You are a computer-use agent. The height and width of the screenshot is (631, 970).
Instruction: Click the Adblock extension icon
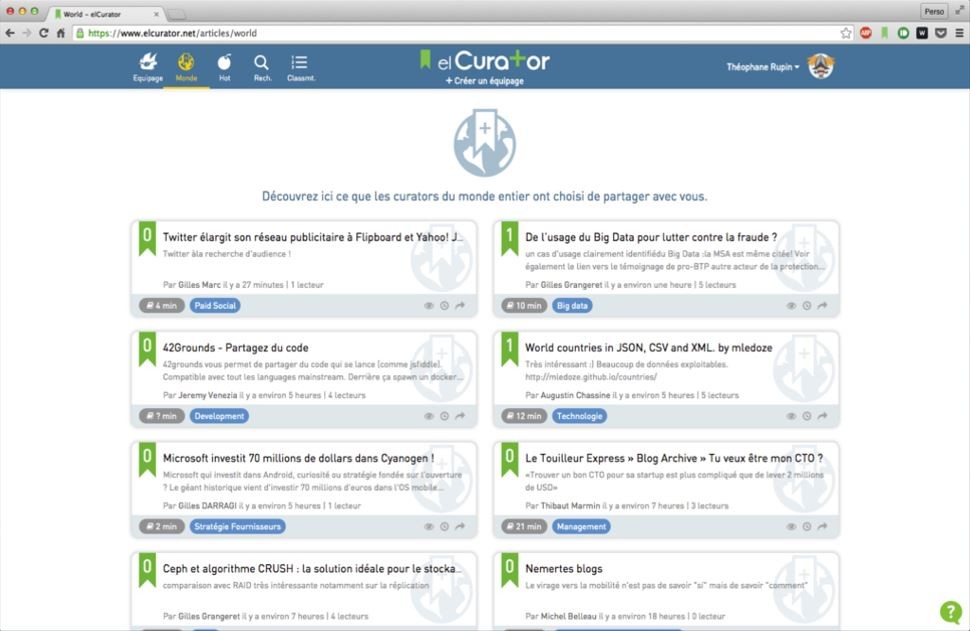click(x=865, y=33)
